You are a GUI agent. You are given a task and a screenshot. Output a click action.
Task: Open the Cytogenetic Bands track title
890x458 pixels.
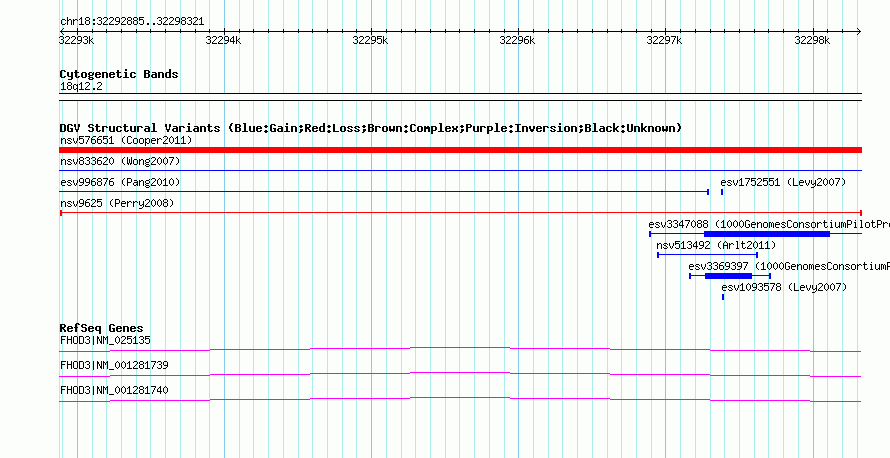coord(119,74)
